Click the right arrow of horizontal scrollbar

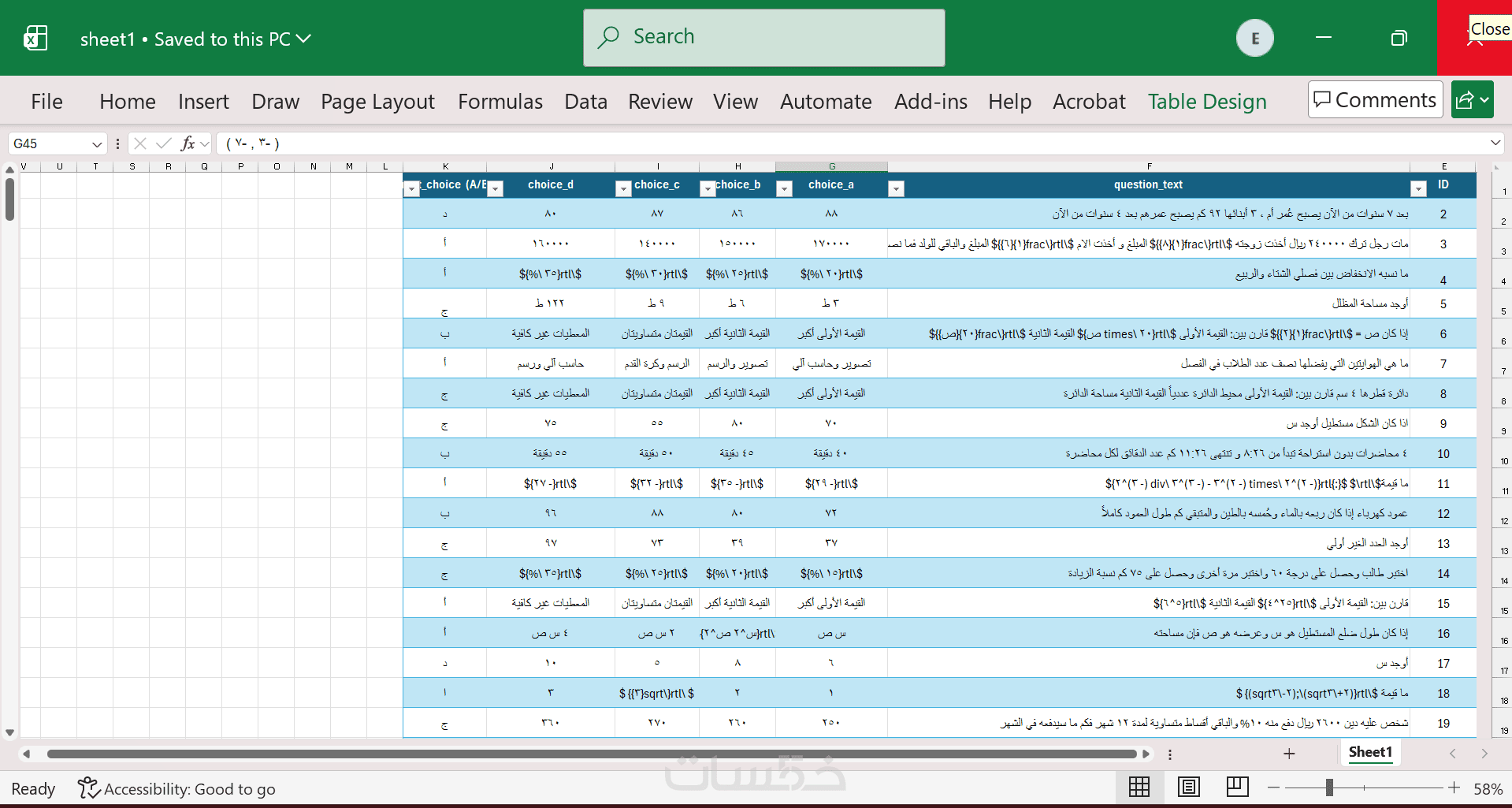point(1146,754)
